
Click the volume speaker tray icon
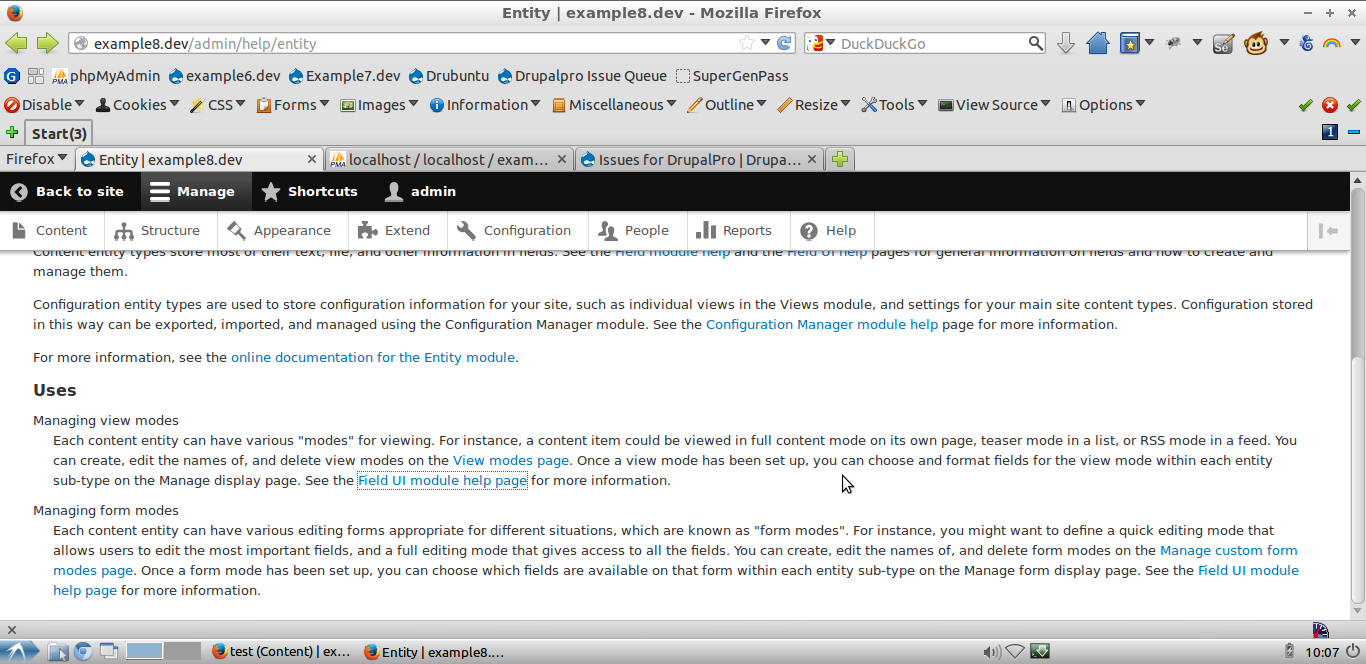point(991,652)
